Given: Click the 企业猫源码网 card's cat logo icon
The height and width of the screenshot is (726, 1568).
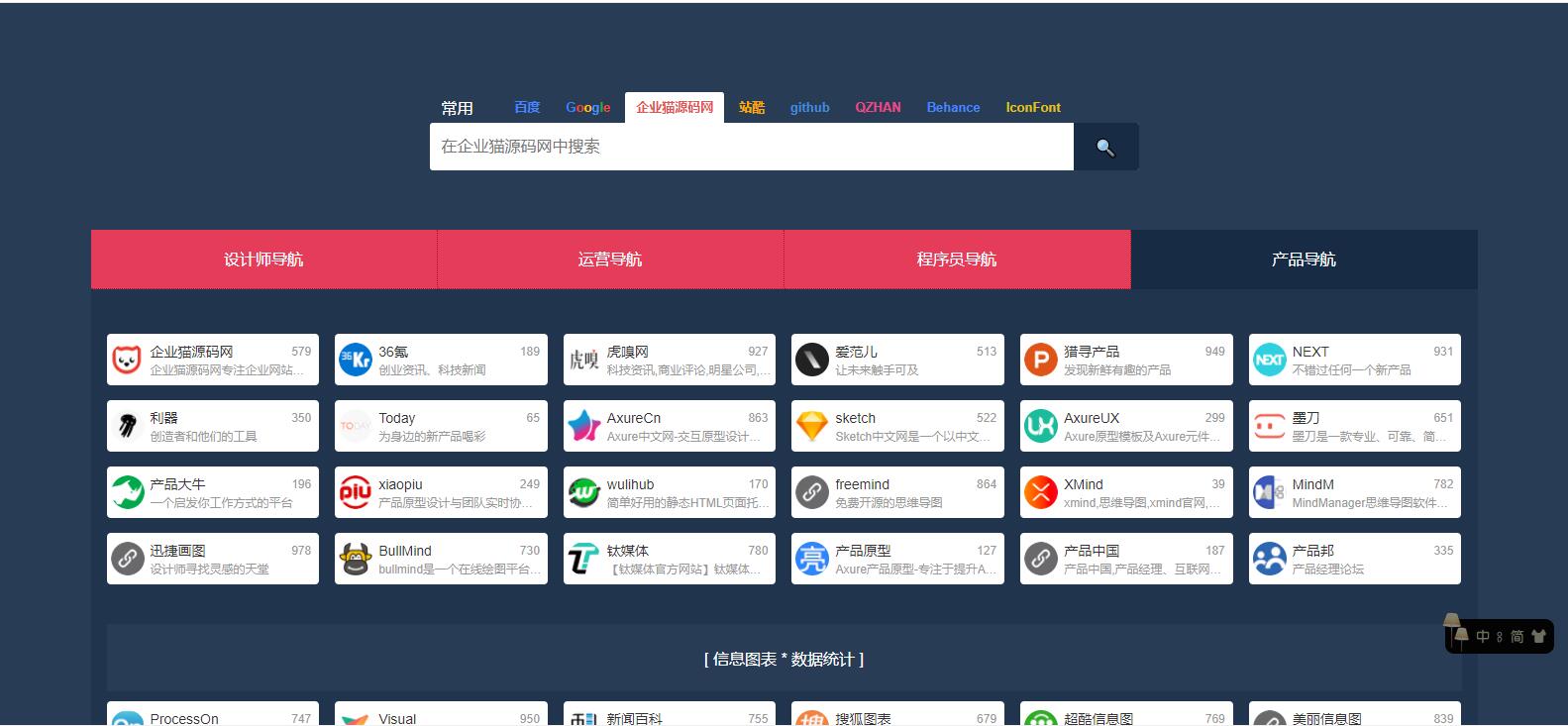Looking at the screenshot, I should [x=127, y=360].
